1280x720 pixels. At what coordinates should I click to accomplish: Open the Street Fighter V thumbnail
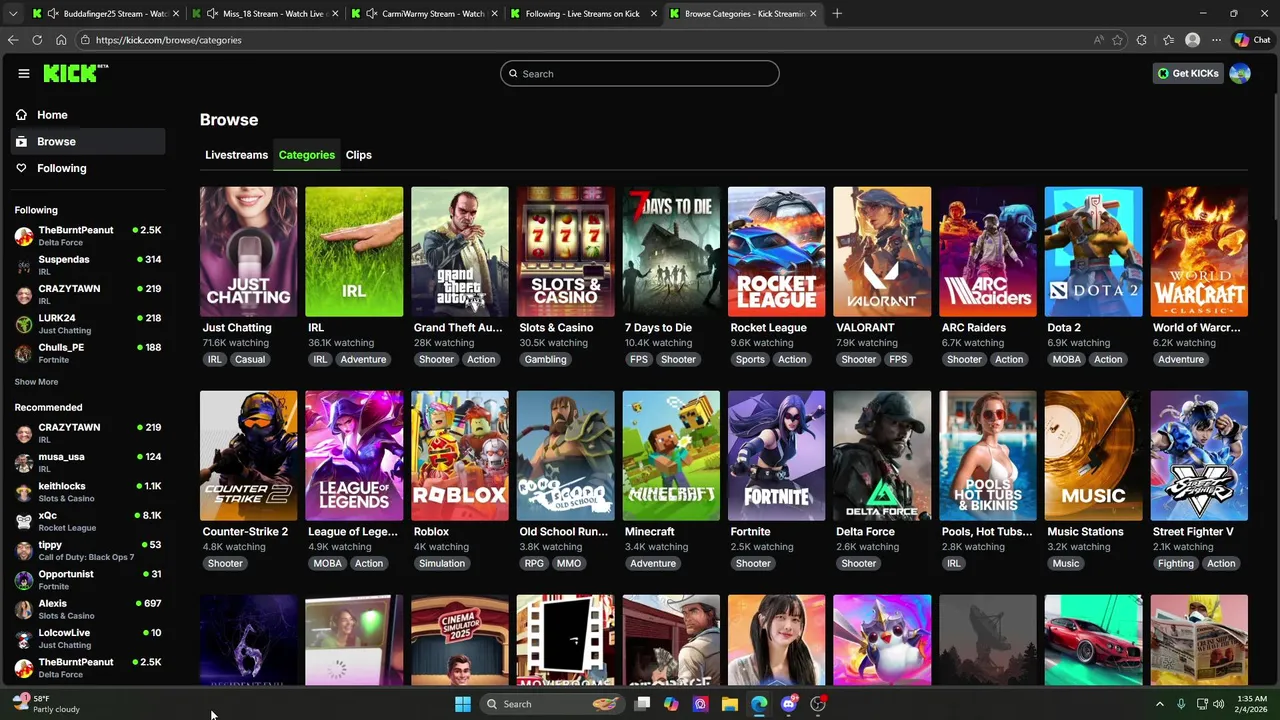pos(1199,456)
